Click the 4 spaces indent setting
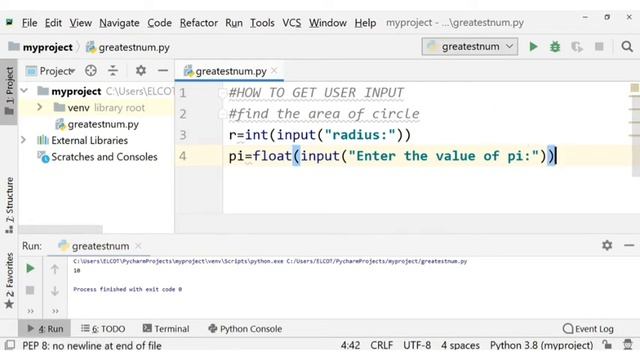 pyautogui.click(x=460, y=345)
